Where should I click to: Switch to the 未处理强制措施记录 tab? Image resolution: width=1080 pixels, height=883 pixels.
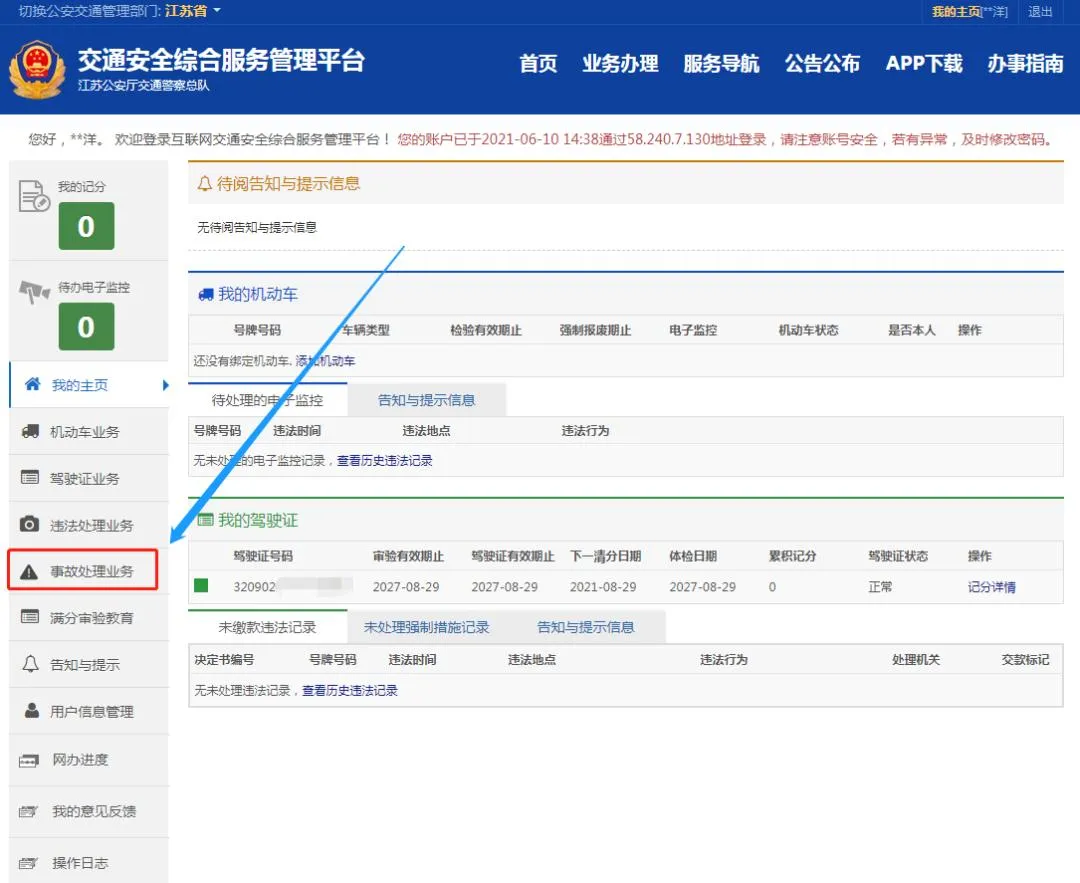(x=427, y=627)
